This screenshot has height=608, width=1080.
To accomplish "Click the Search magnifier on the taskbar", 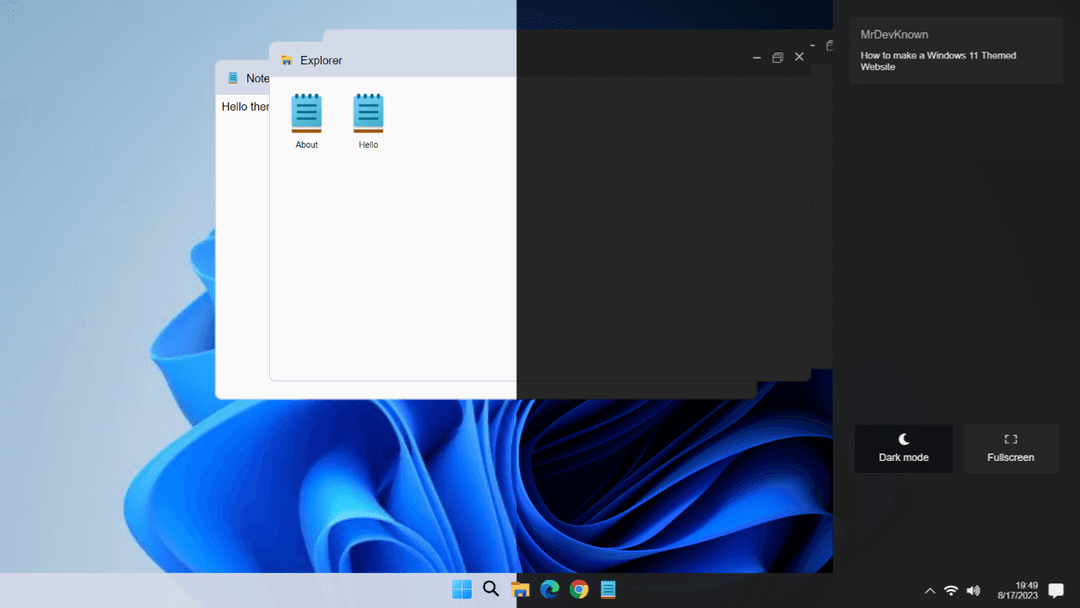I will [x=491, y=589].
